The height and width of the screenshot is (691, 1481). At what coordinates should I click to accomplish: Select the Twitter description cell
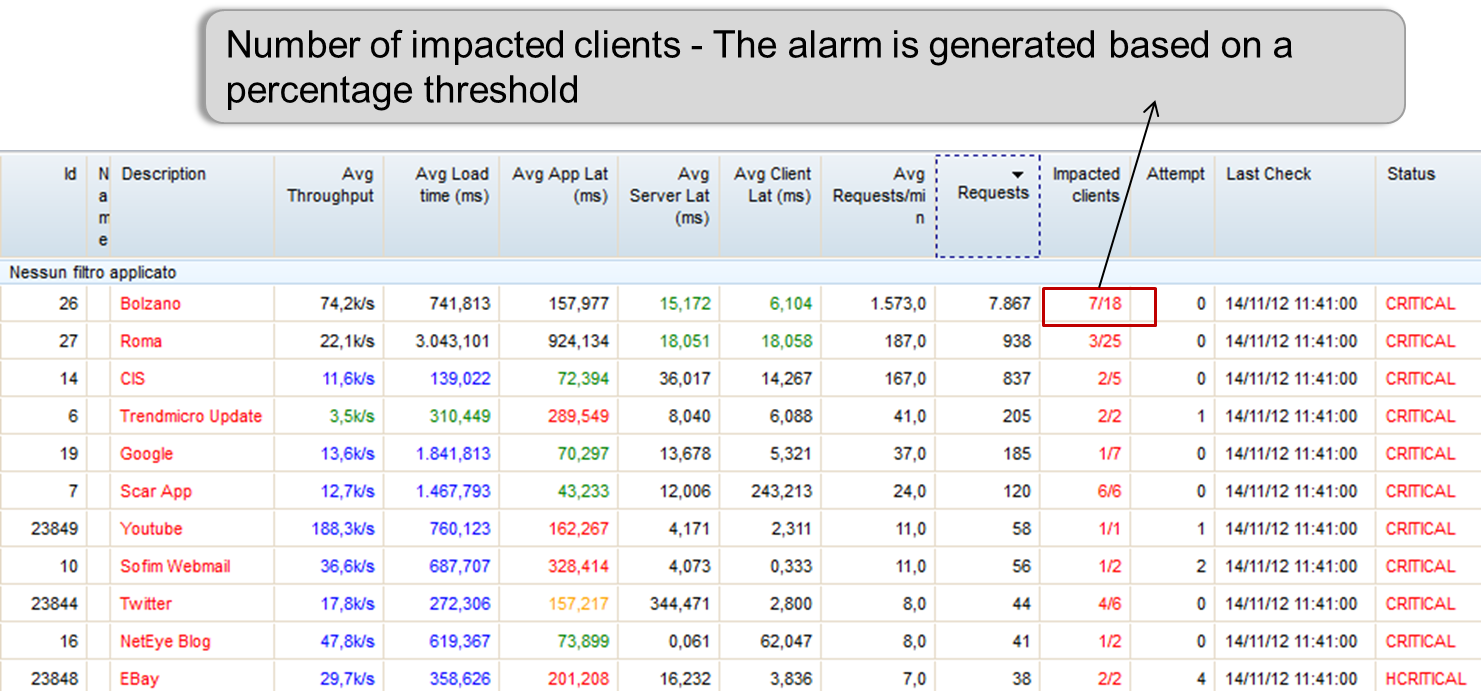[x=192, y=604]
